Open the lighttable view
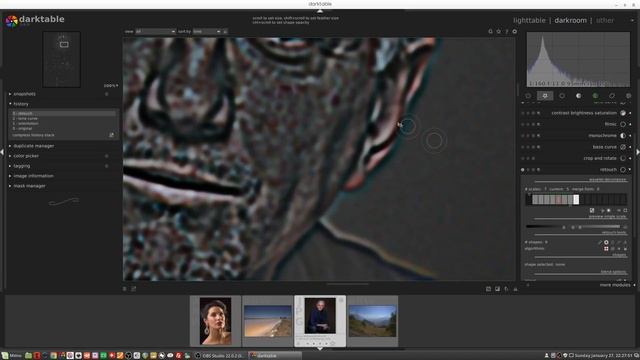The height and width of the screenshot is (360, 640). point(529,20)
